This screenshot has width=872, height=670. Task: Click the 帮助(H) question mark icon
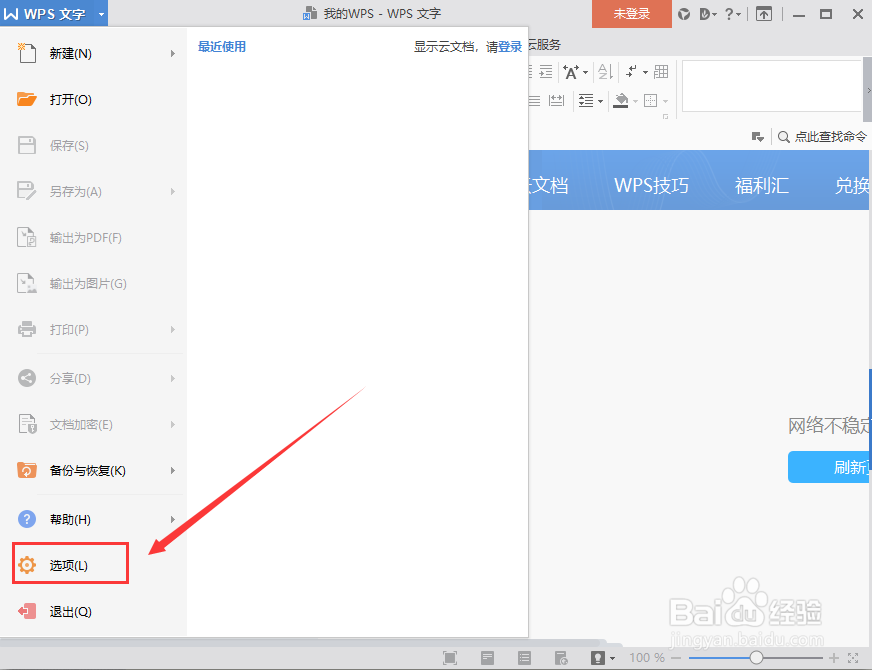point(27,519)
